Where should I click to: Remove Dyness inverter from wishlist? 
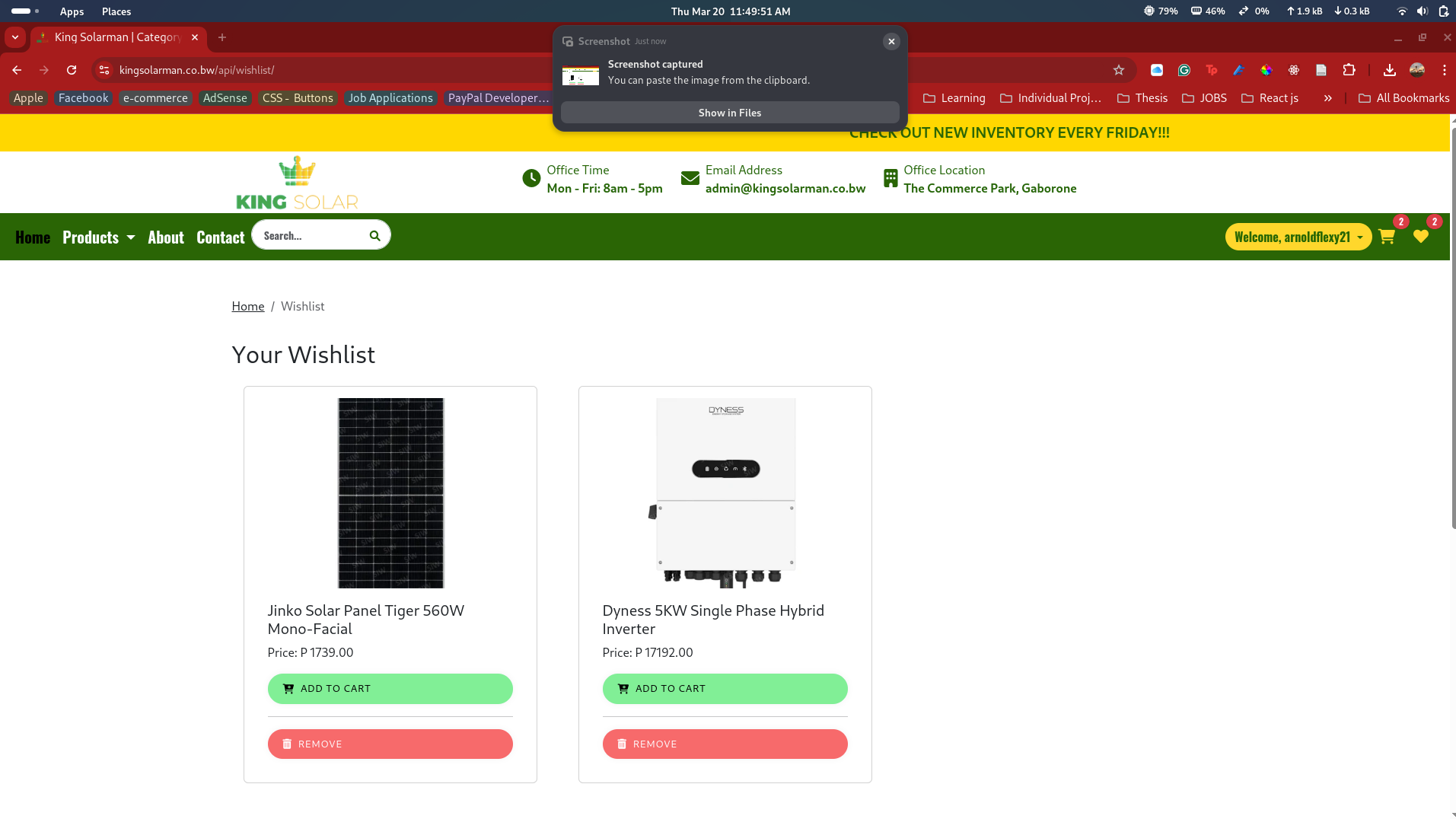point(725,744)
